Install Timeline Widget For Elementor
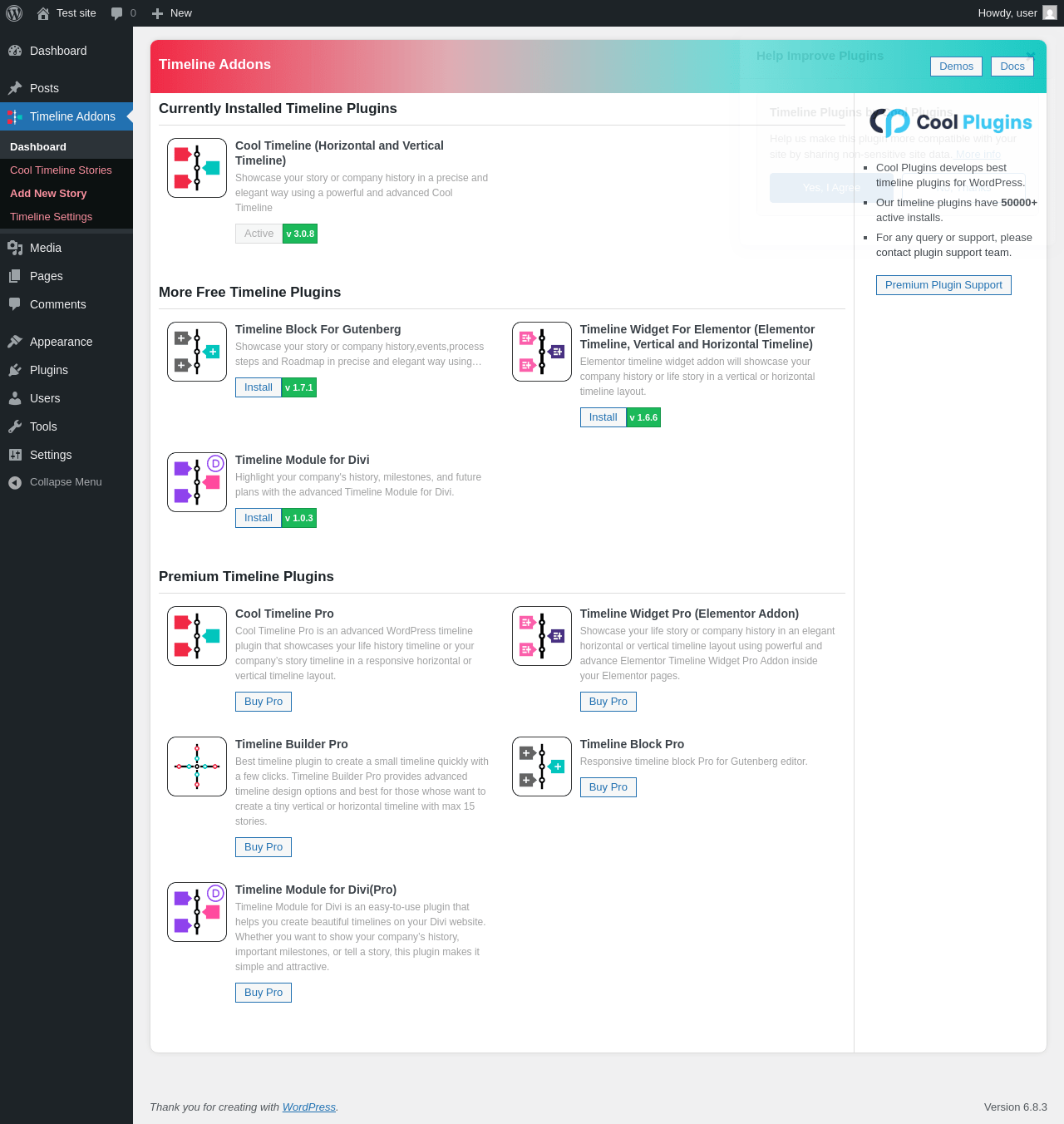The image size is (1064, 1124). tap(603, 417)
